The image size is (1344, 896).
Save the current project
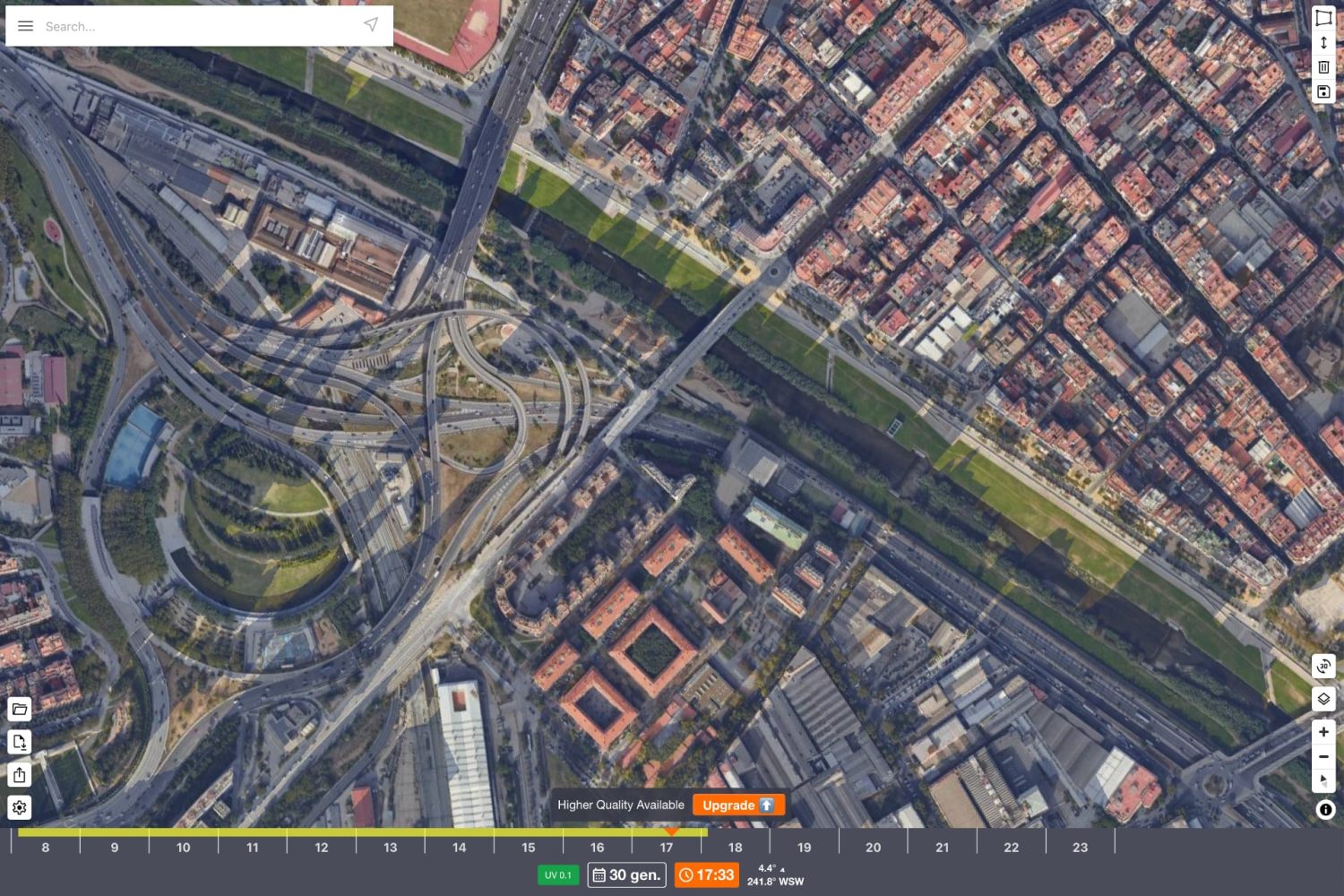(1323, 90)
